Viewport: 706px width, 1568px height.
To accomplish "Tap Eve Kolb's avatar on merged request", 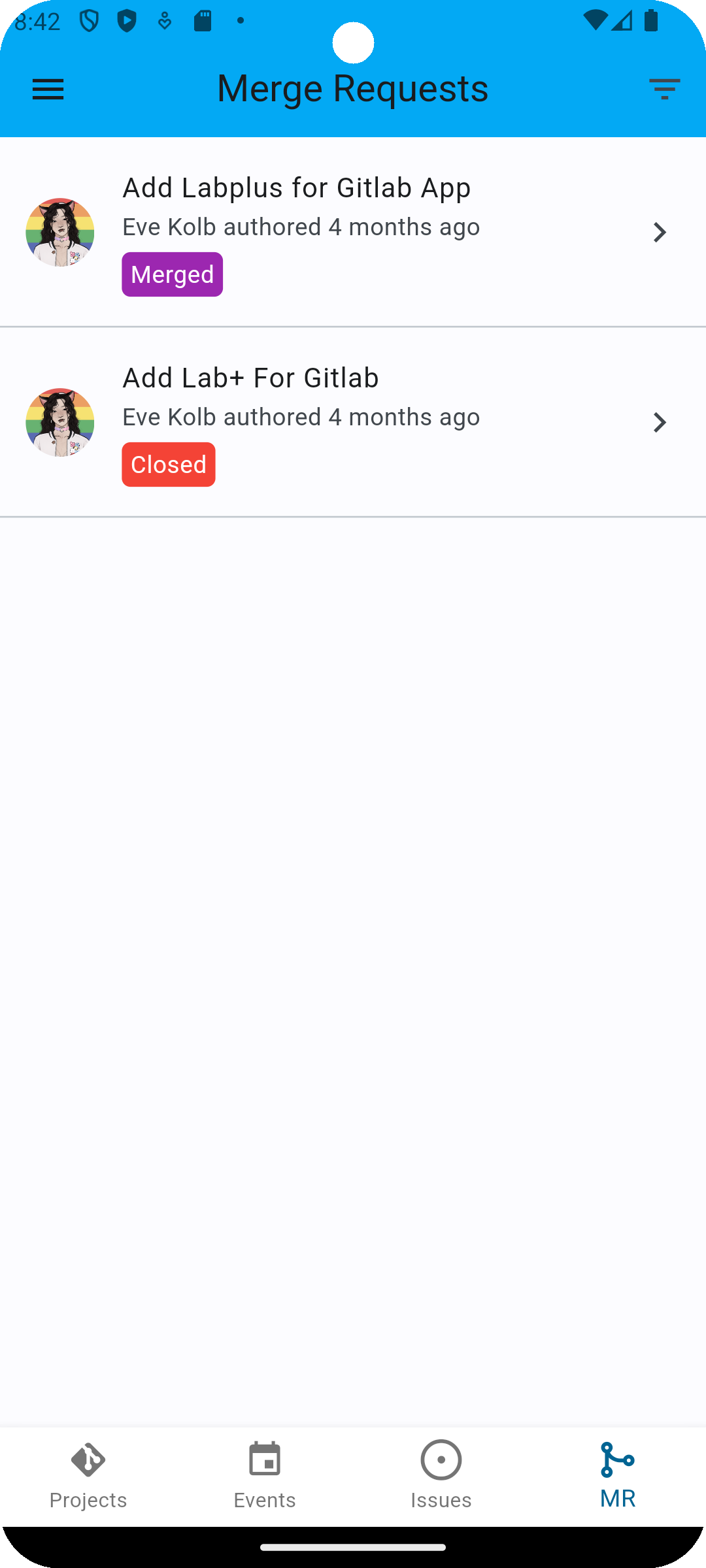I will pyautogui.click(x=60, y=232).
